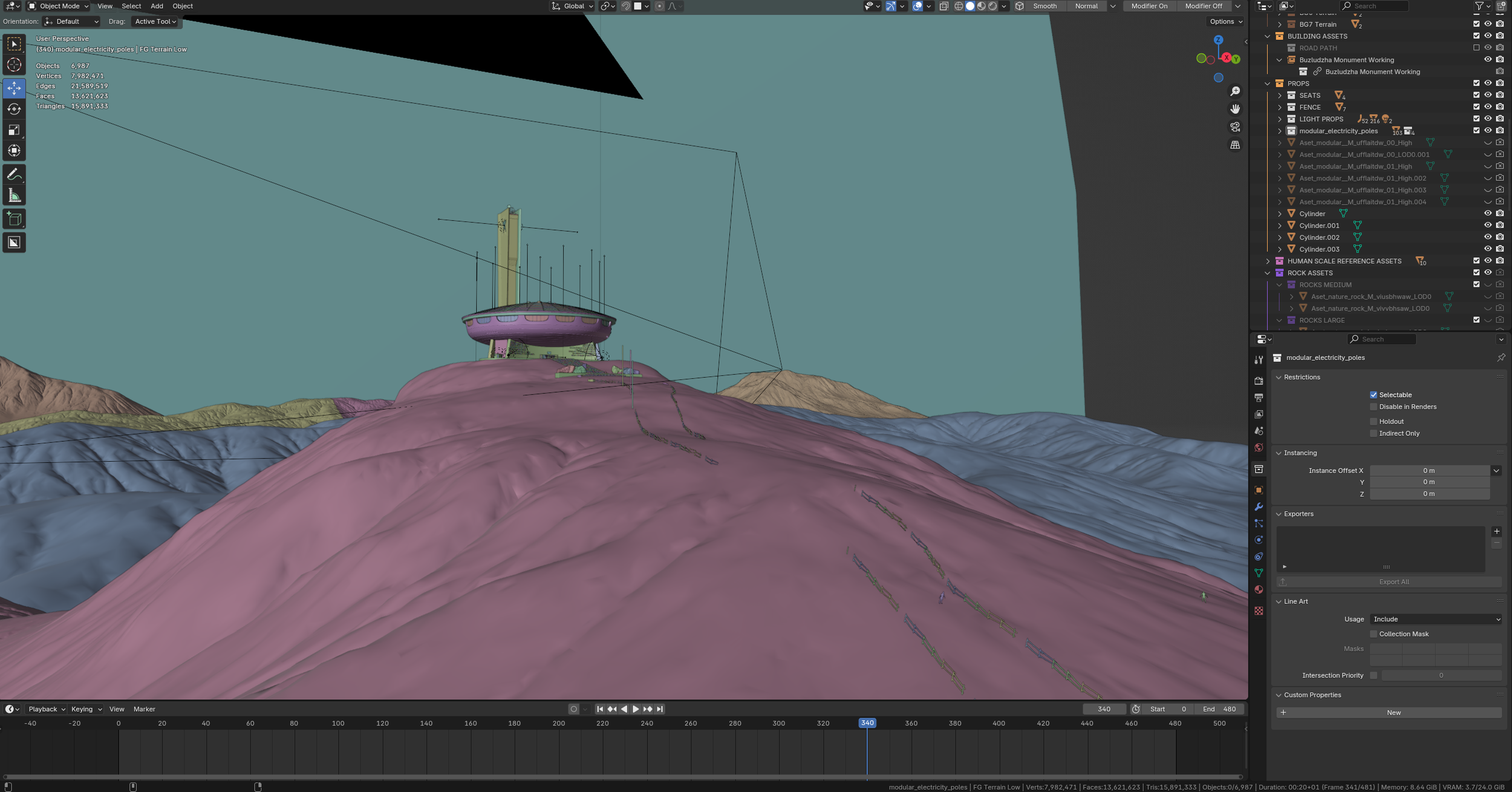
Task: Enable the Holdout checkbox
Action: [x=1374, y=422]
